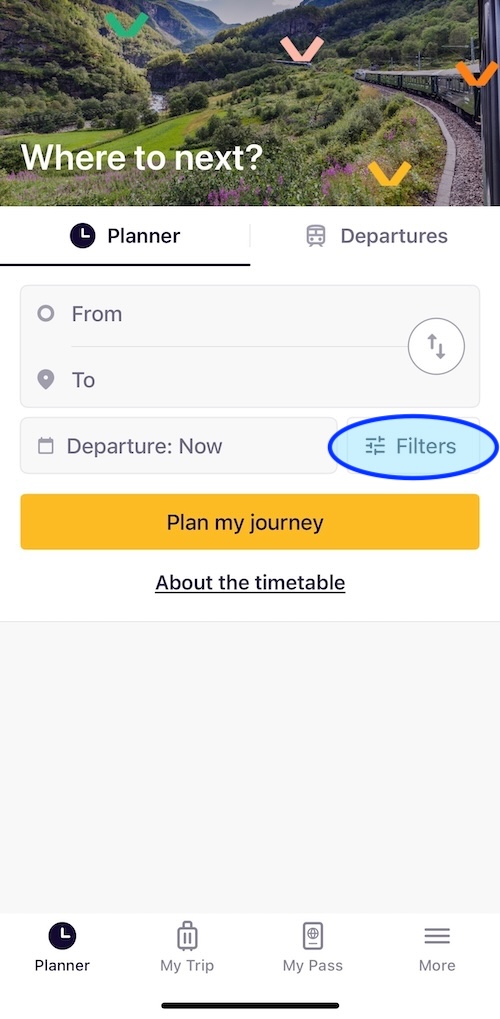Tap the Where to next? banner image

(x=250, y=103)
